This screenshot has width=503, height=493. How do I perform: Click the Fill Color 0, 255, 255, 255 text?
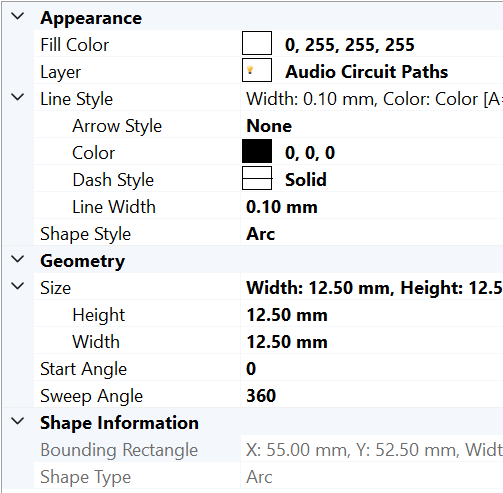pyautogui.click(x=350, y=45)
